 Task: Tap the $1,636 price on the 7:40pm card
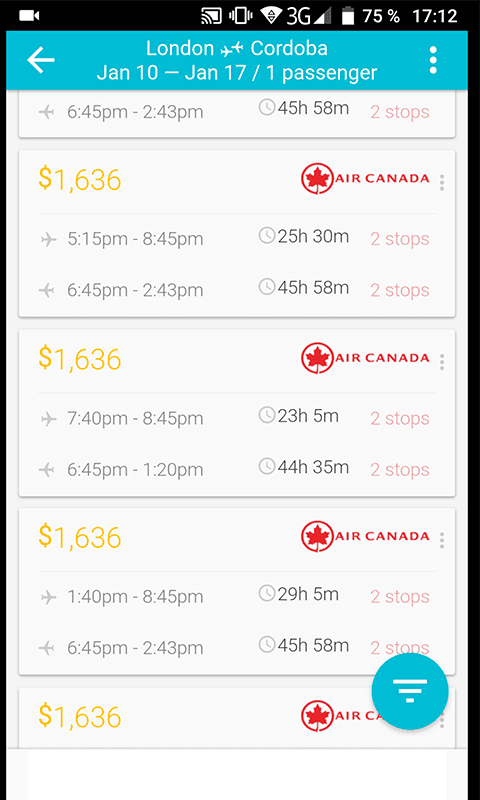pos(80,358)
